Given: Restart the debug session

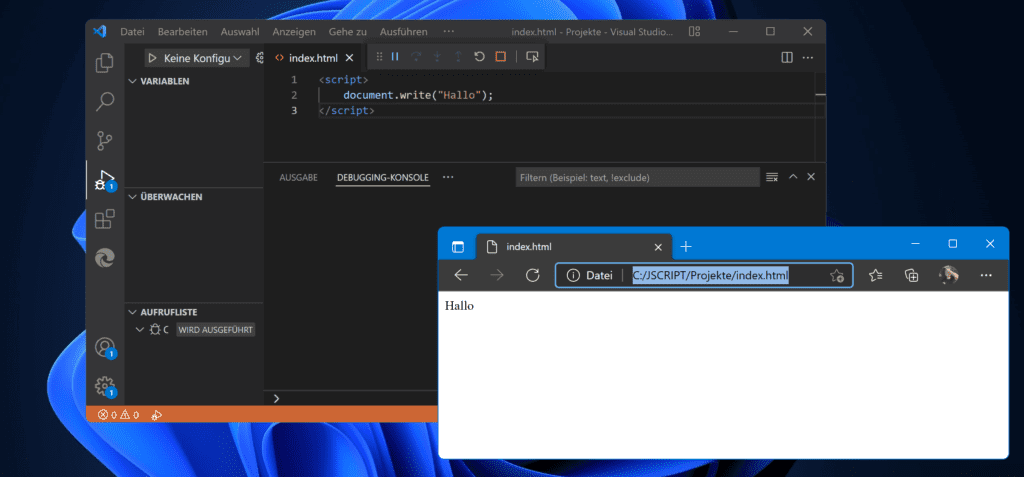Looking at the screenshot, I should point(479,58).
